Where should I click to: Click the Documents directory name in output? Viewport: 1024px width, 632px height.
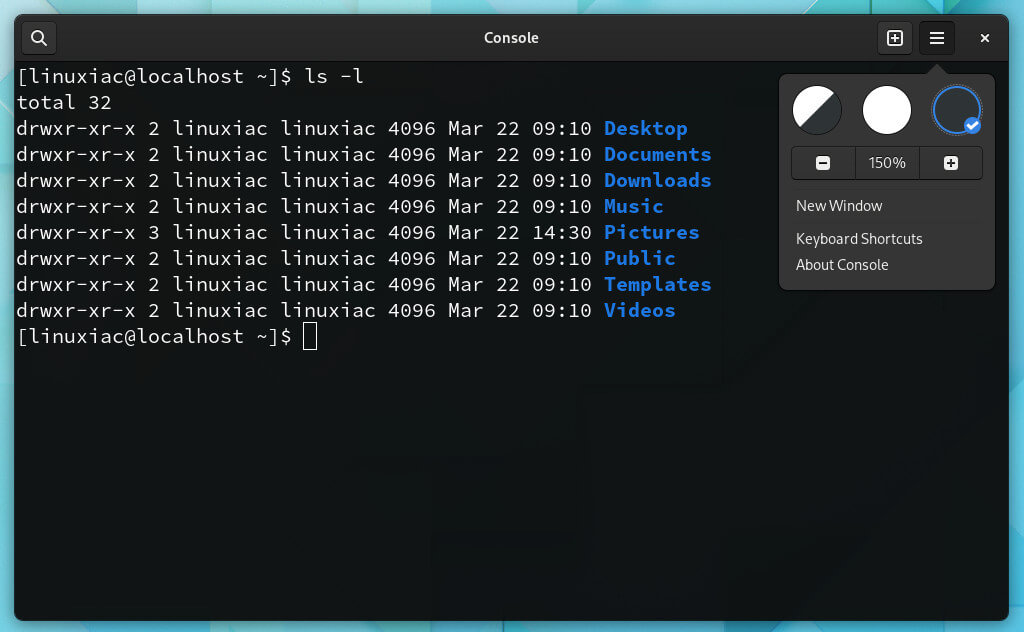[x=657, y=155]
